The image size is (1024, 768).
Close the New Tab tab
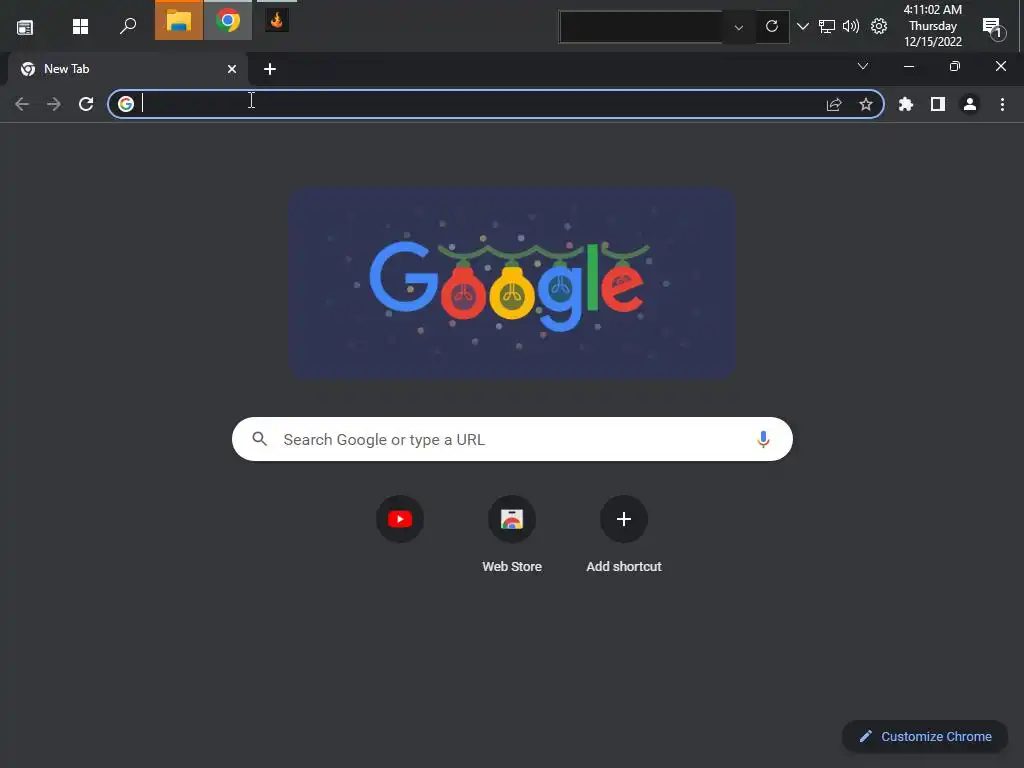pos(232,69)
